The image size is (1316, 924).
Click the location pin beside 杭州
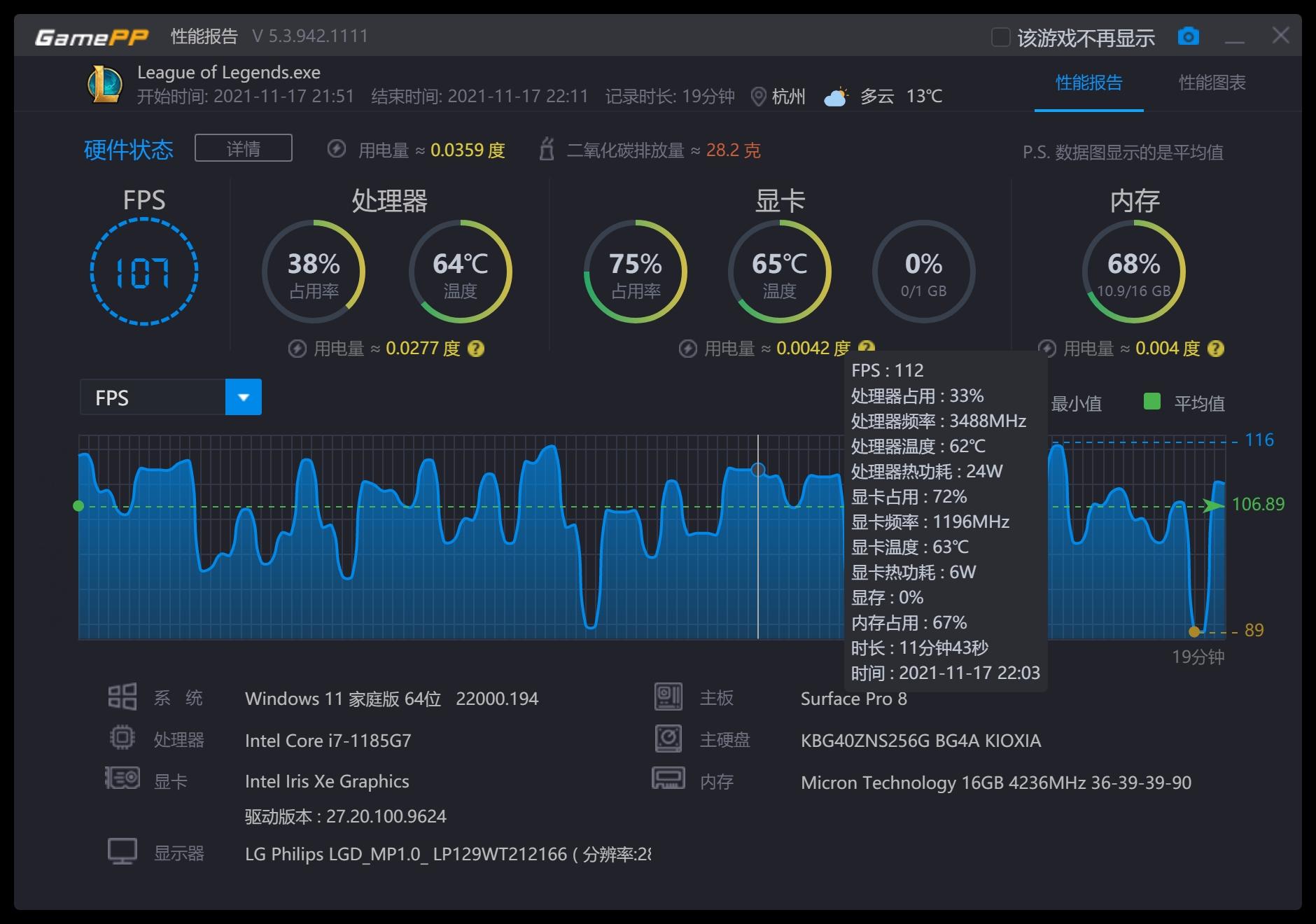pos(757,97)
